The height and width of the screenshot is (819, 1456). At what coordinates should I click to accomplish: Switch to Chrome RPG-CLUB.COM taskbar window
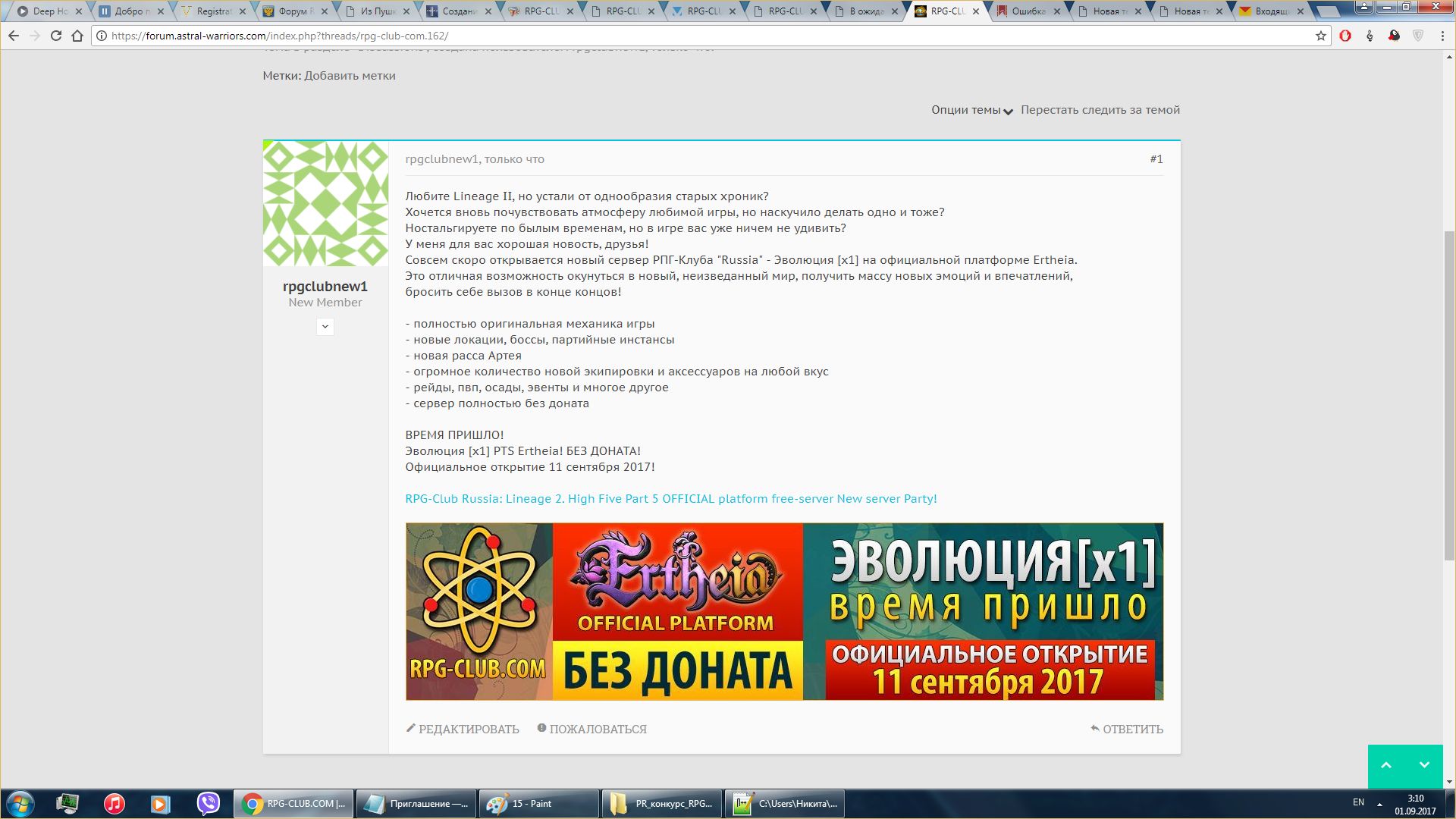pos(293,804)
